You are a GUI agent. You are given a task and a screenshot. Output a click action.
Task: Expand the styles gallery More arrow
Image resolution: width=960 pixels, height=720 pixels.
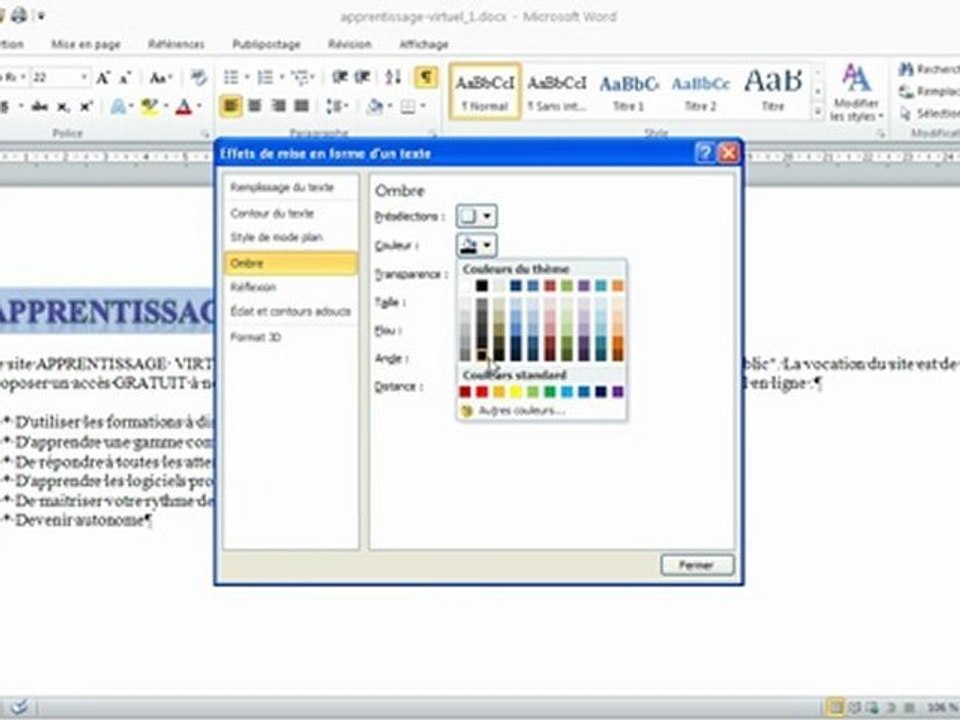(x=817, y=112)
